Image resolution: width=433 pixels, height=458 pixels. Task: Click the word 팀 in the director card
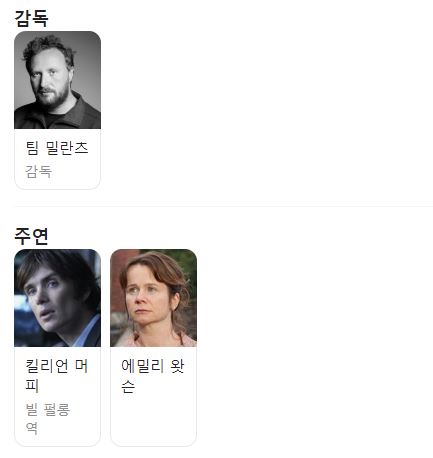[32, 148]
